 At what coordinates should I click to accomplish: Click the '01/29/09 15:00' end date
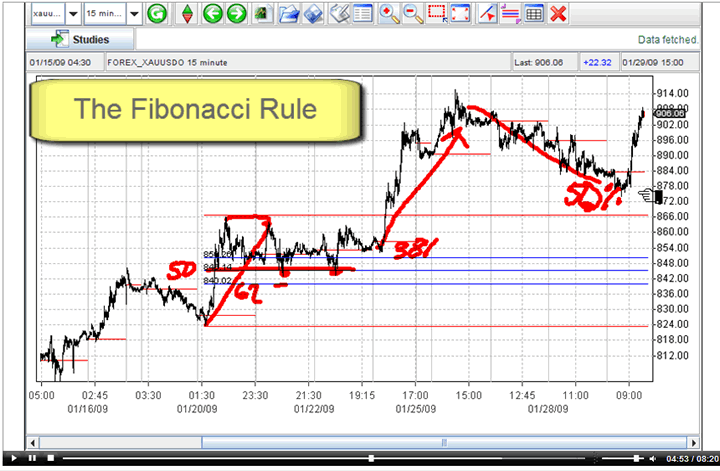click(x=652, y=62)
